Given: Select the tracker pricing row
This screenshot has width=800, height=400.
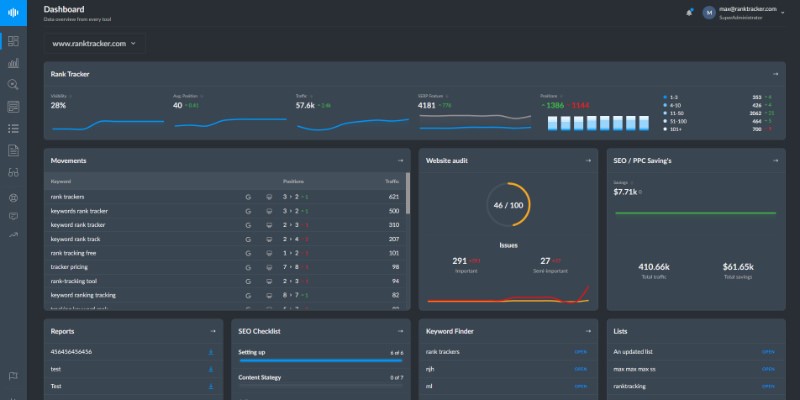Looking at the screenshot, I should tap(225, 267).
